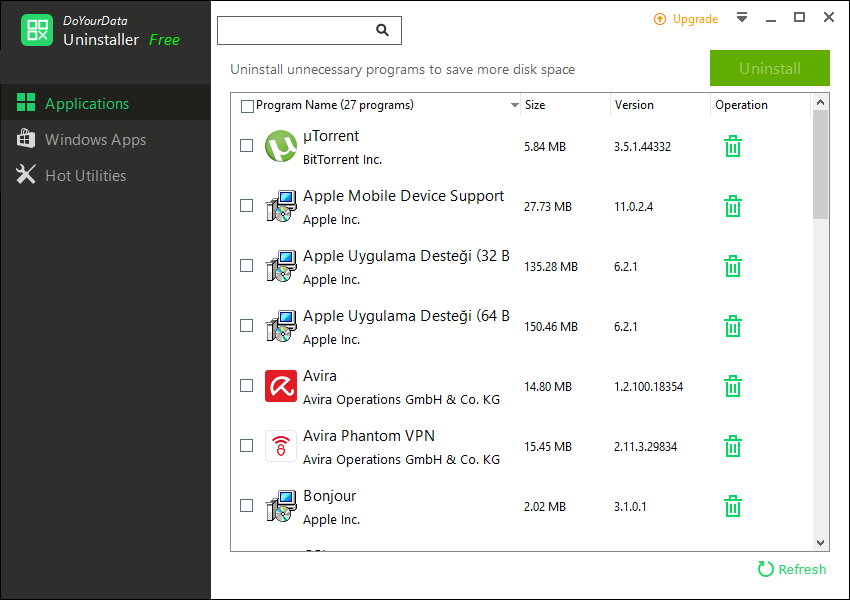Image resolution: width=850 pixels, height=600 pixels.
Task: Click the Avira Phantom VPN logo icon
Action: pyautogui.click(x=281, y=446)
